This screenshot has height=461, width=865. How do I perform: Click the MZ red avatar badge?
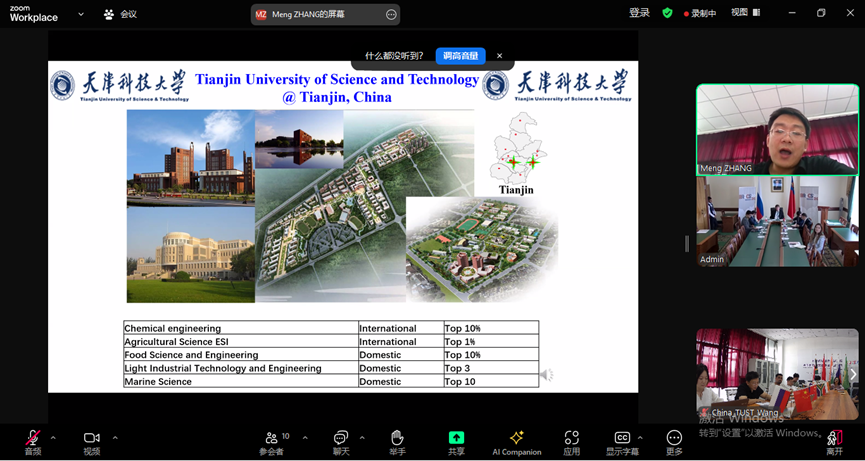[x=261, y=15]
